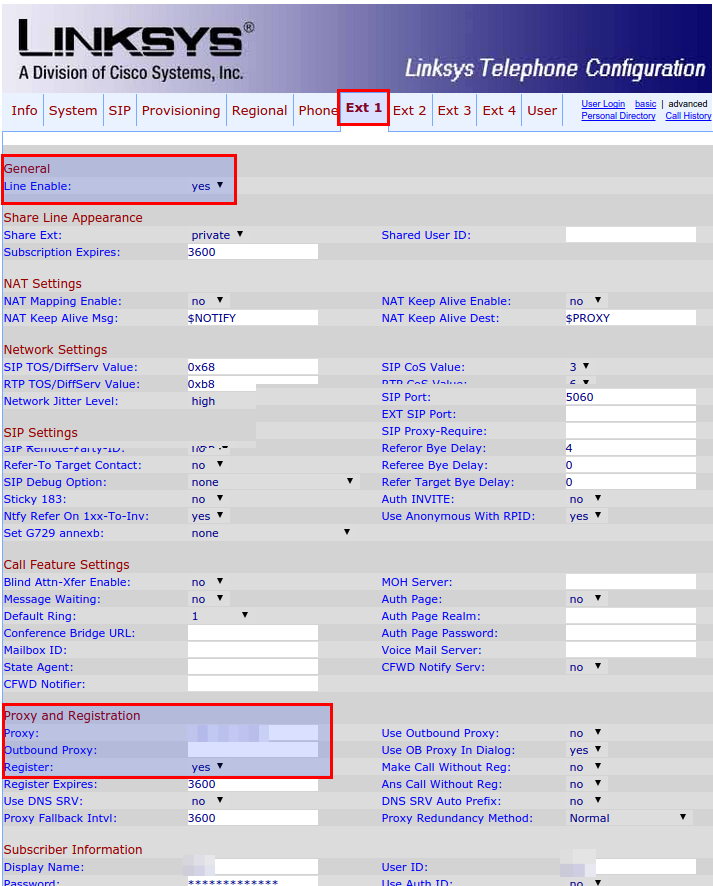713x886 pixels.
Task: Select the Regional tab
Action: (x=259, y=111)
